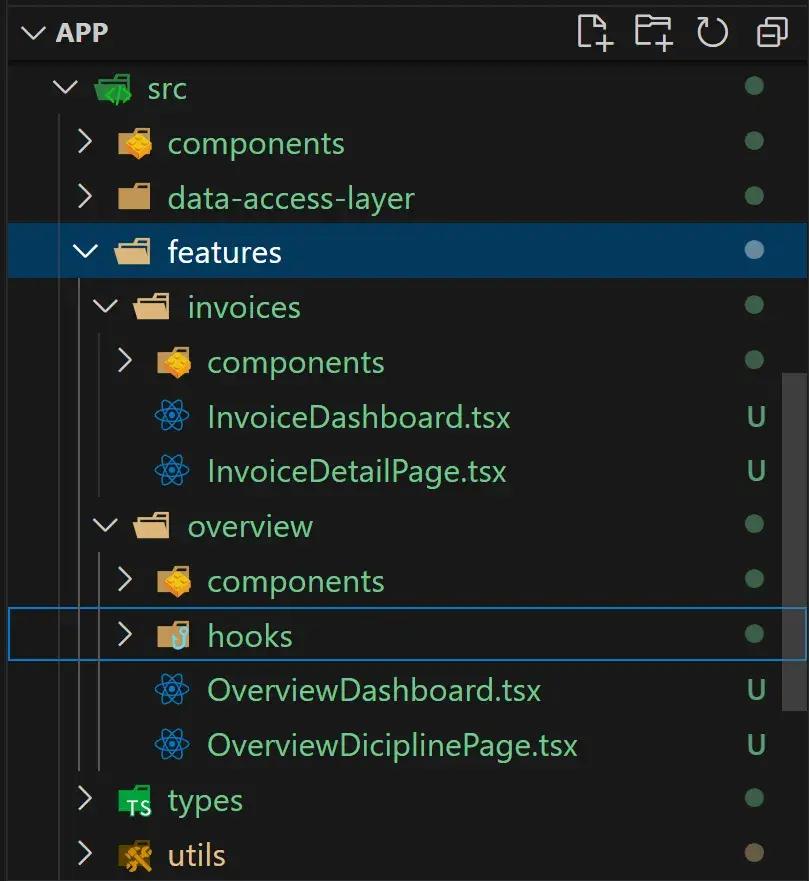Click the src folder code icon
The width and height of the screenshot is (809, 881).
point(113,89)
